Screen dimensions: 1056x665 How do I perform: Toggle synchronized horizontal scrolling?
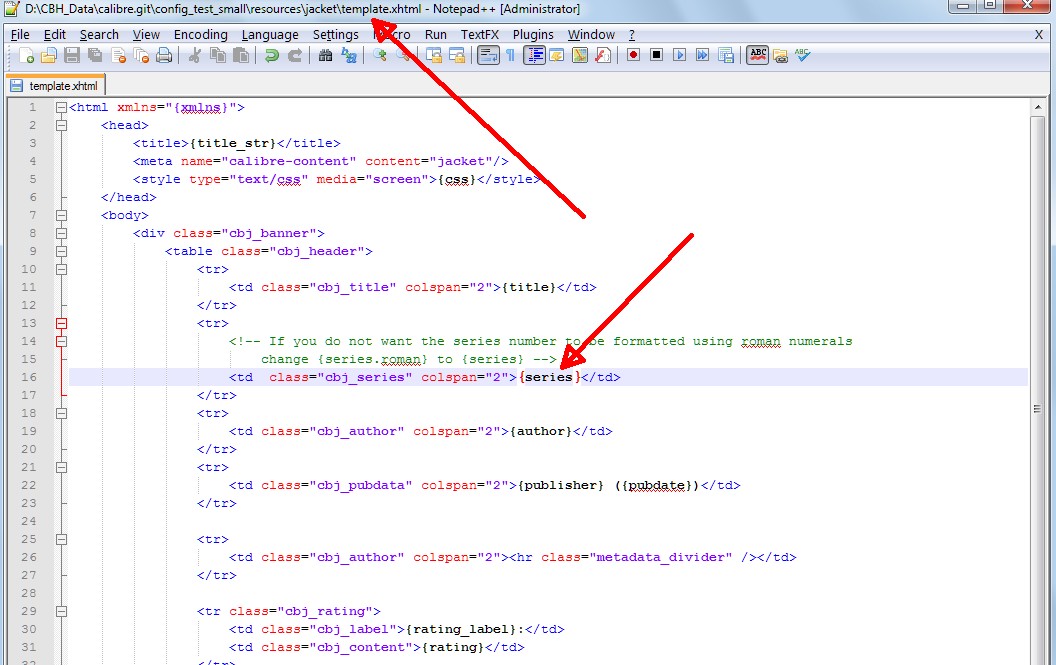[x=457, y=55]
